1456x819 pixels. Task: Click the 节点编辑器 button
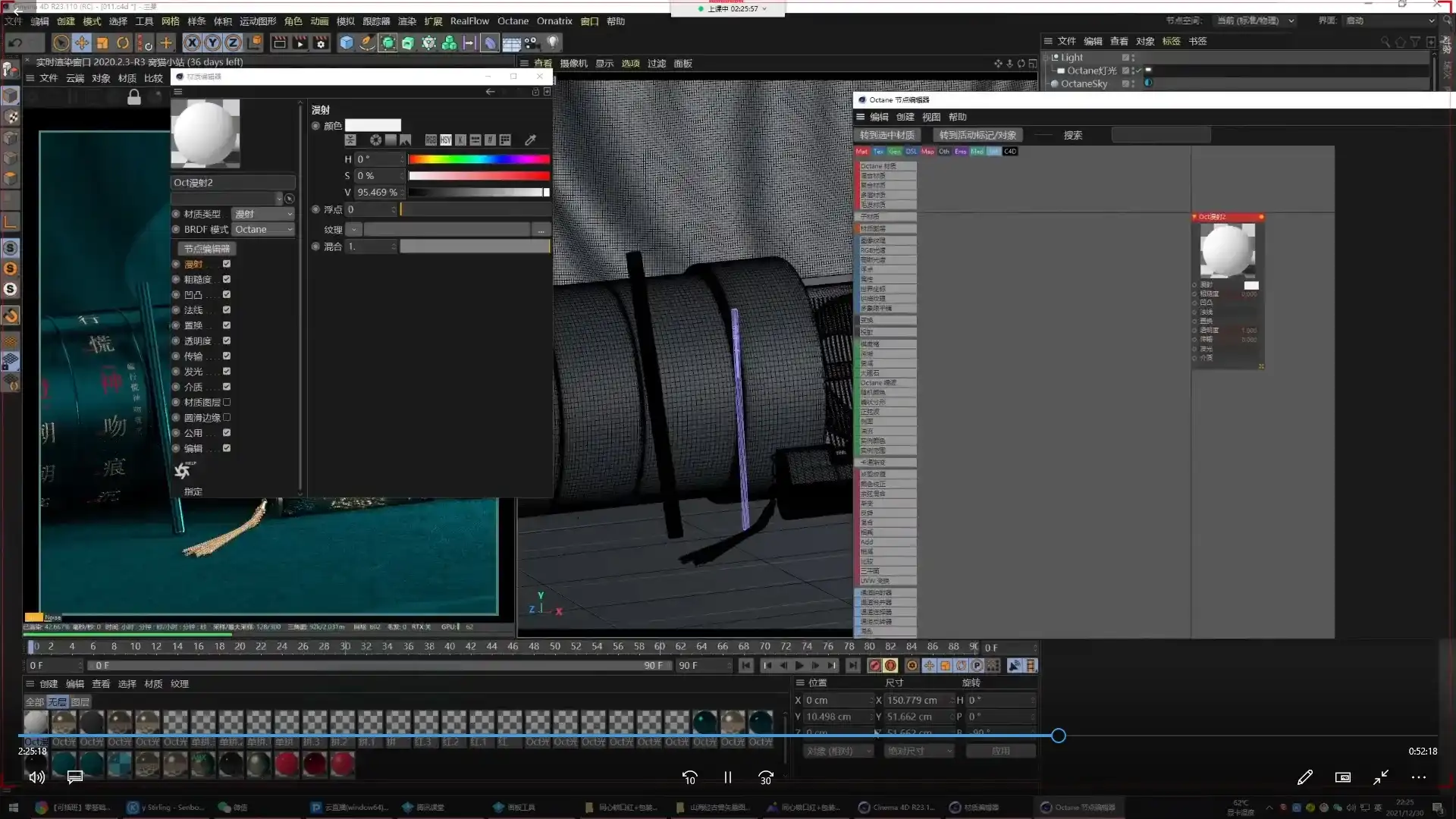pos(206,249)
